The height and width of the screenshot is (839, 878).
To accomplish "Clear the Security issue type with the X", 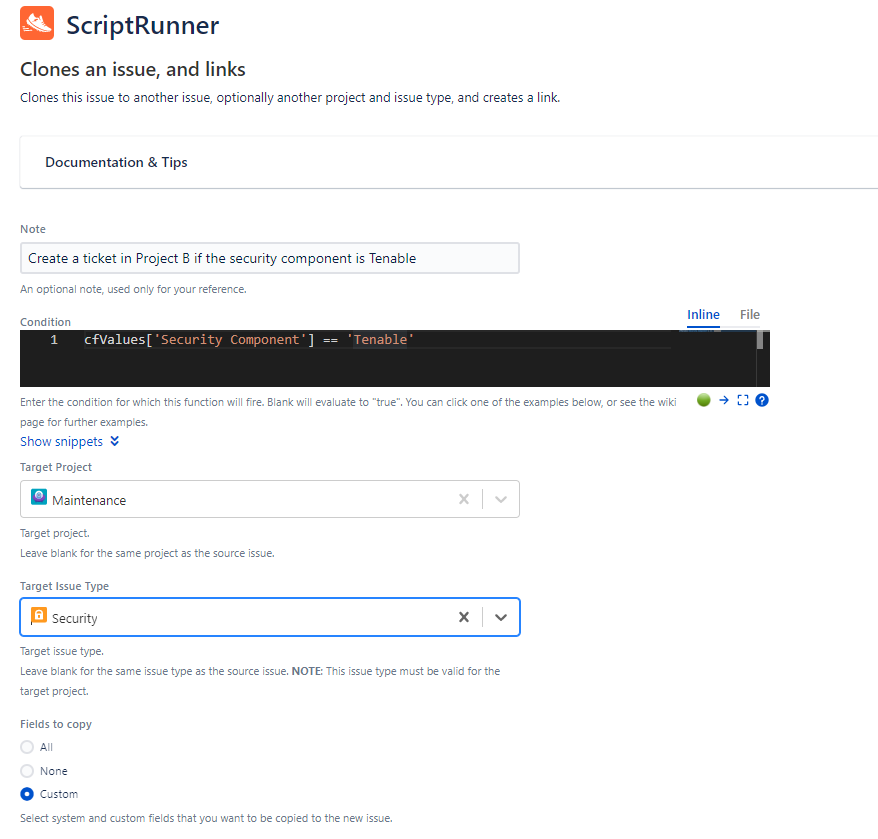I will coord(464,617).
